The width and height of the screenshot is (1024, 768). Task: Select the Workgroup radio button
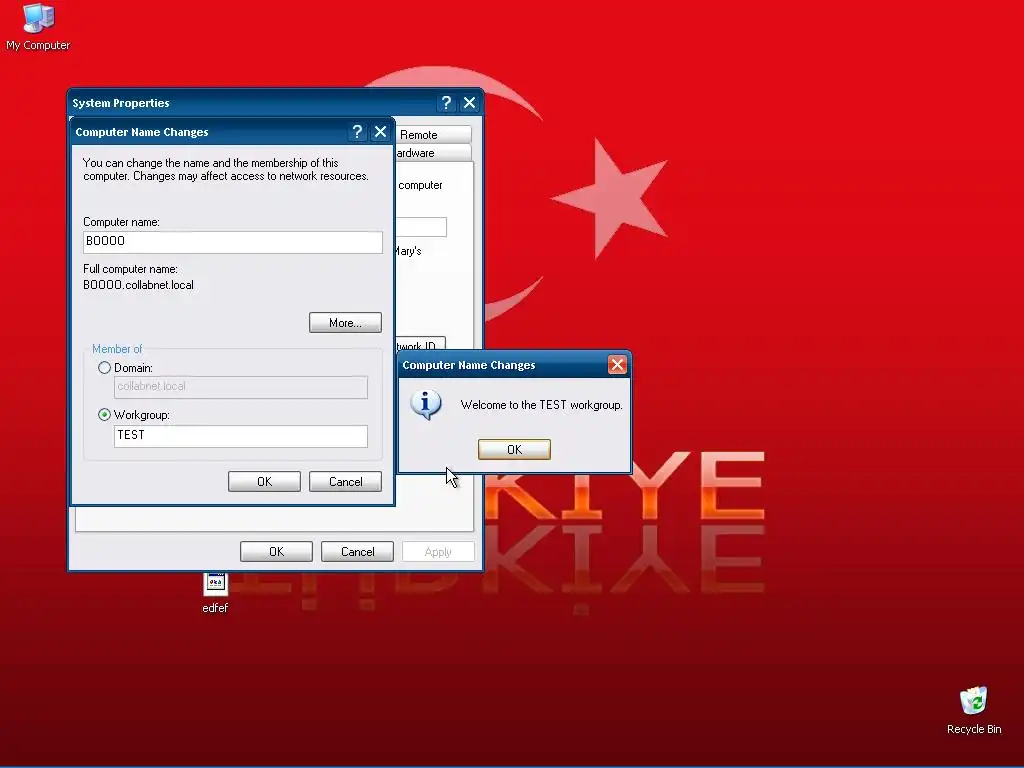click(104, 415)
